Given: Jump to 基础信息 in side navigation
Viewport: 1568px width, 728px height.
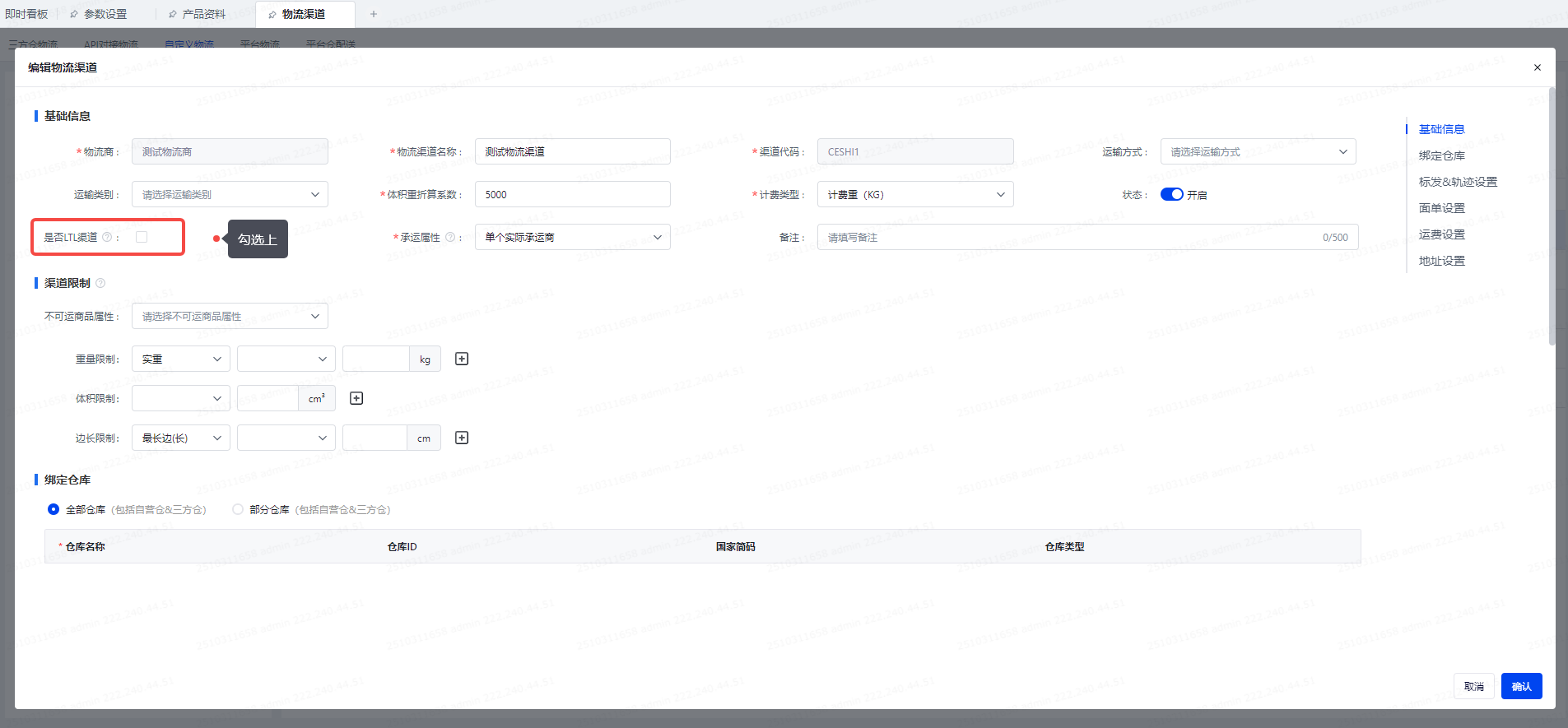Looking at the screenshot, I should 1441,129.
